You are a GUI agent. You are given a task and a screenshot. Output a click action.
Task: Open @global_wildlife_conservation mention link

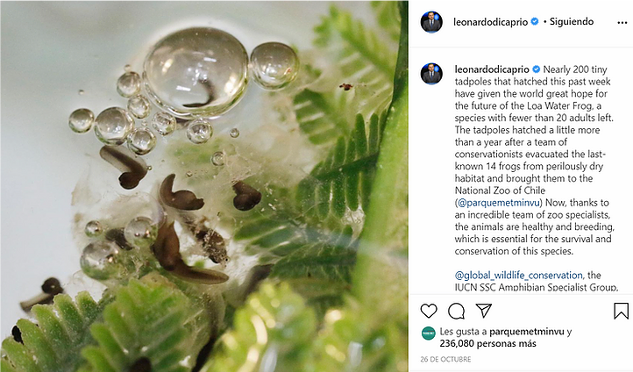click(x=518, y=275)
